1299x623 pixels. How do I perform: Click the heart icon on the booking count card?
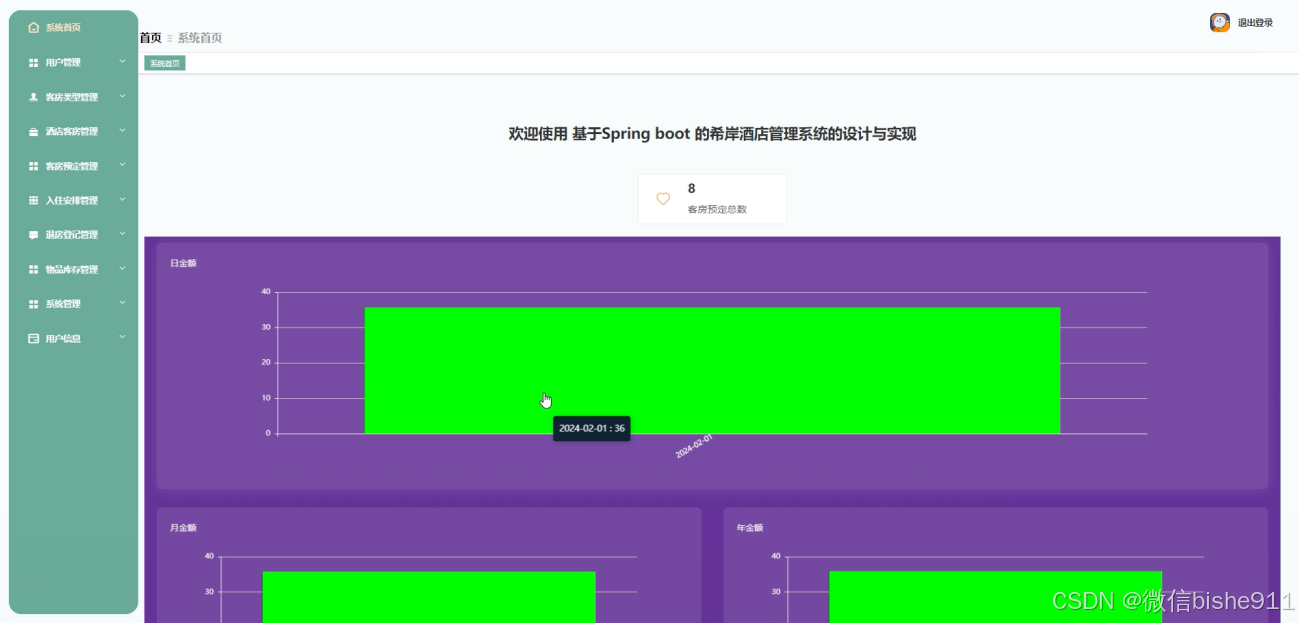(663, 199)
